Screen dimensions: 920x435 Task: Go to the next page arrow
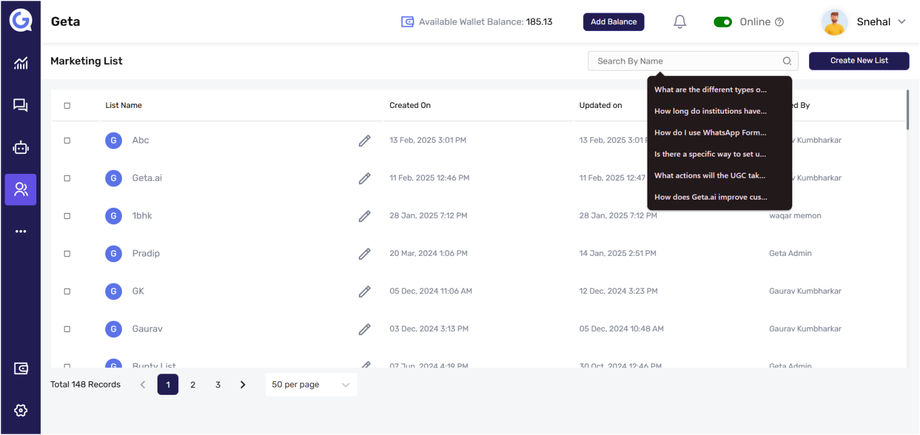(243, 385)
